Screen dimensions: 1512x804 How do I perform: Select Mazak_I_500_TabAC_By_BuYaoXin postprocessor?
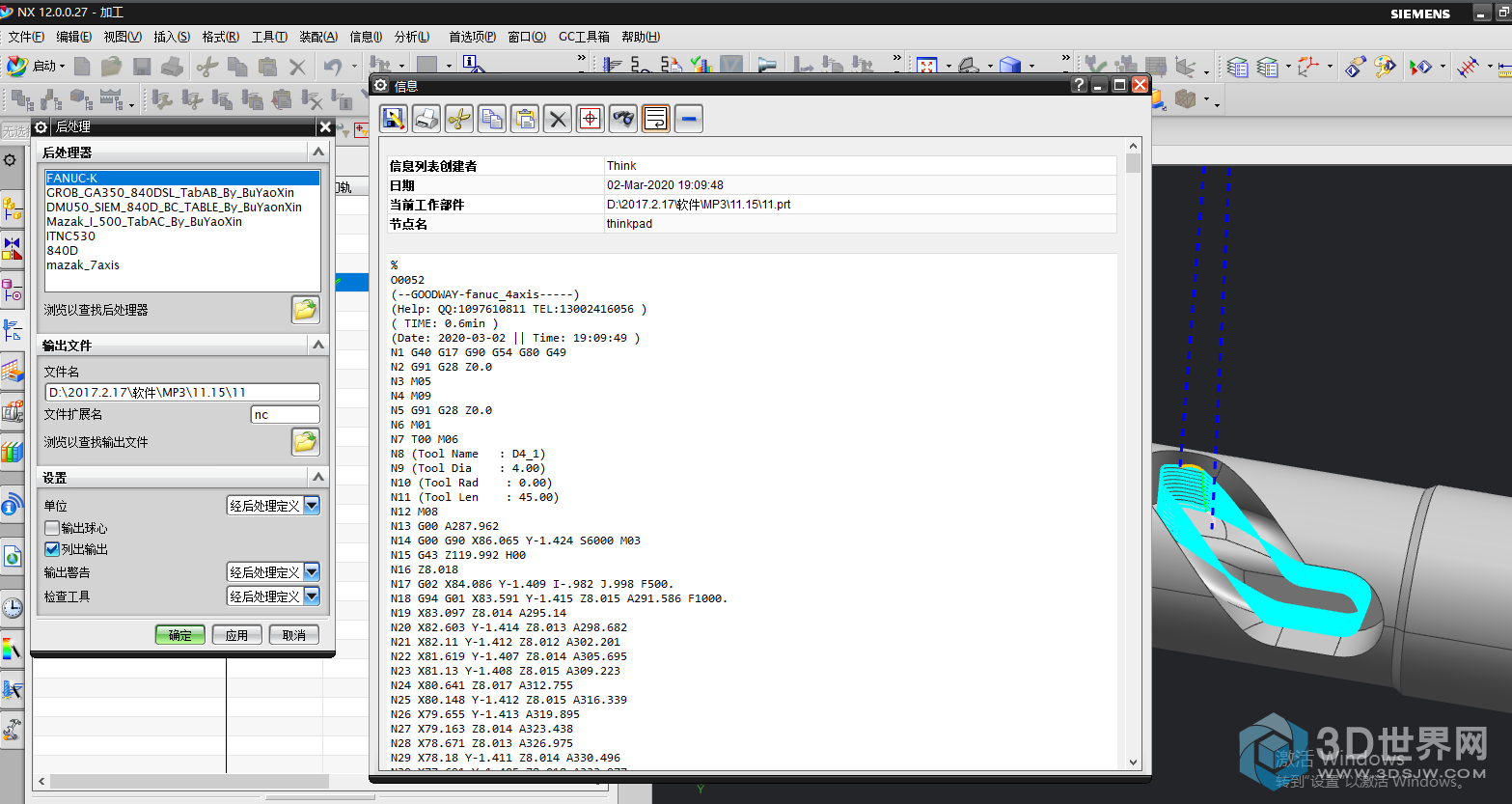pyautogui.click(x=182, y=221)
